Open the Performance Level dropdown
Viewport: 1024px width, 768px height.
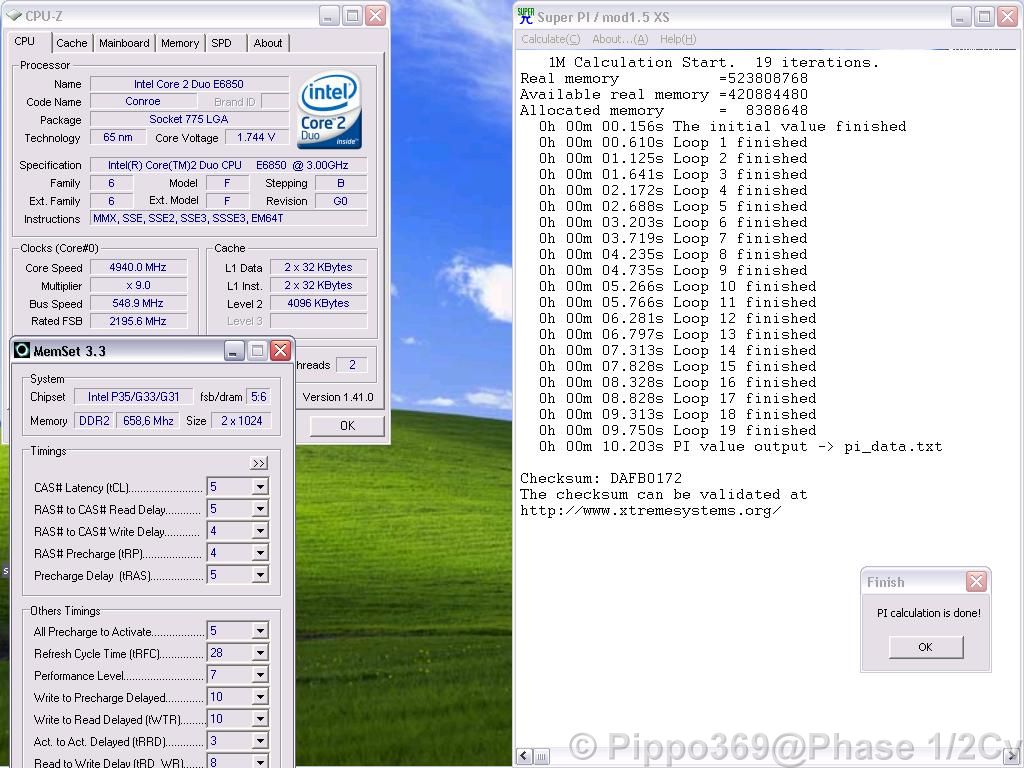click(260, 675)
